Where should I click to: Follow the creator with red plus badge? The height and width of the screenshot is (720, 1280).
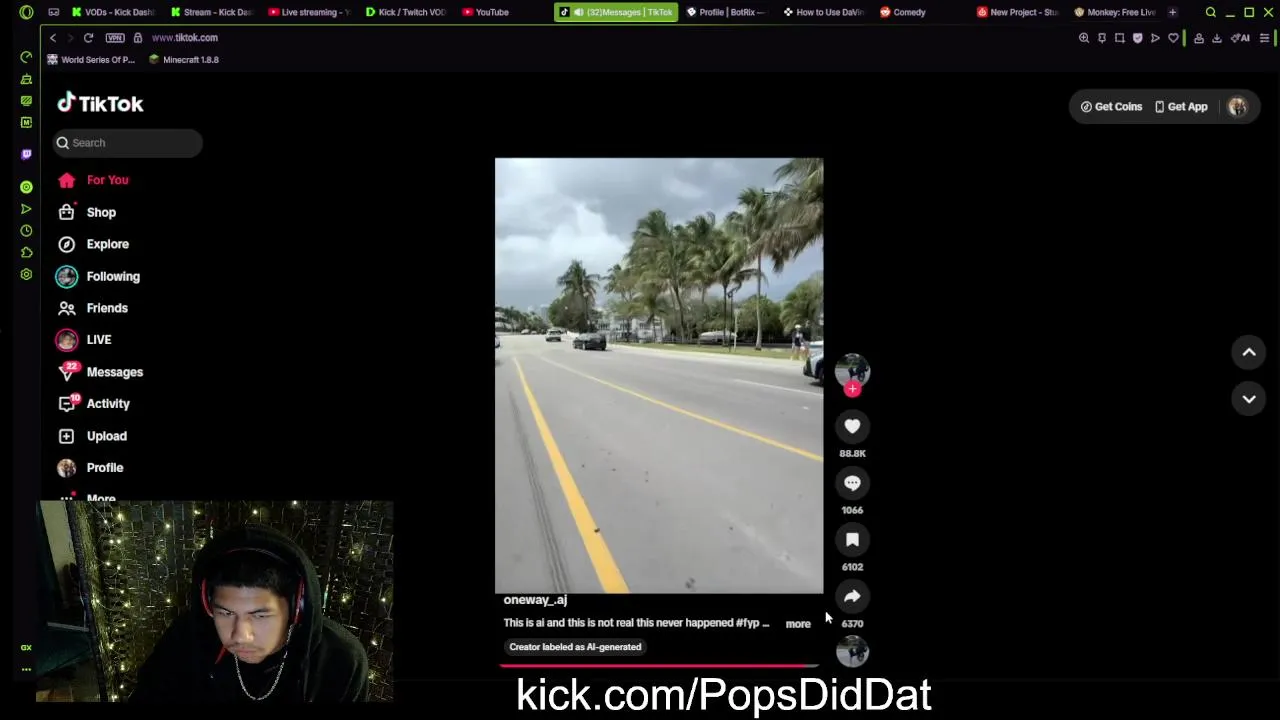pos(852,390)
